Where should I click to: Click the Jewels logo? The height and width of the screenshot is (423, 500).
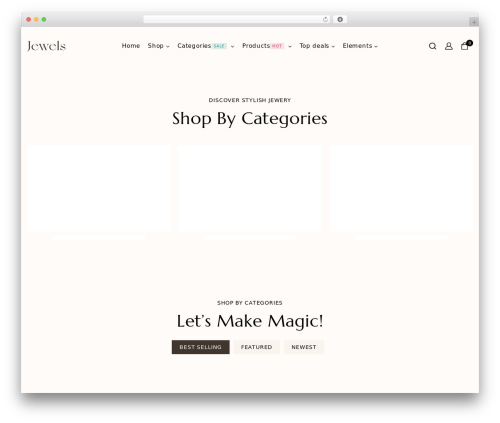46,46
